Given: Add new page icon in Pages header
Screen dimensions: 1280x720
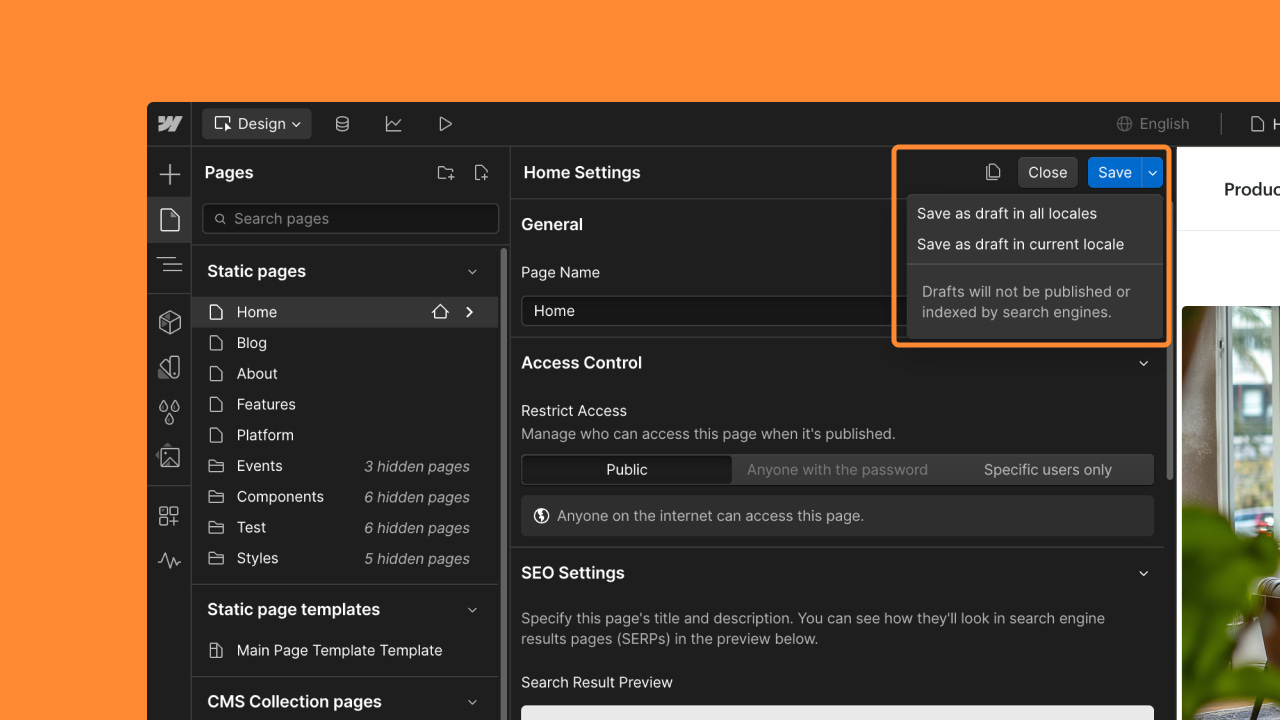Looking at the screenshot, I should [x=481, y=173].
